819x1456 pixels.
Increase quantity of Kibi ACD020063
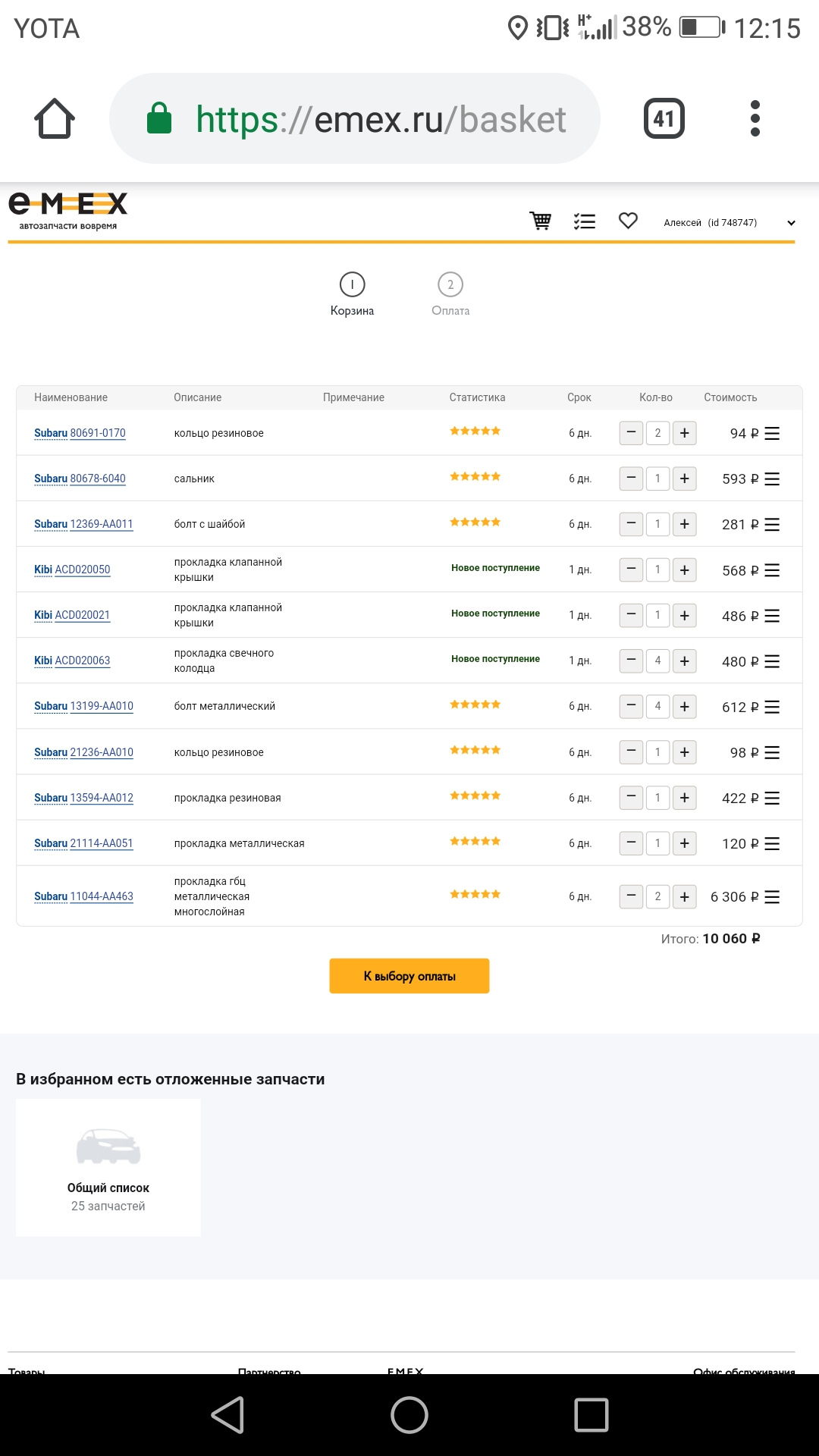coord(684,661)
